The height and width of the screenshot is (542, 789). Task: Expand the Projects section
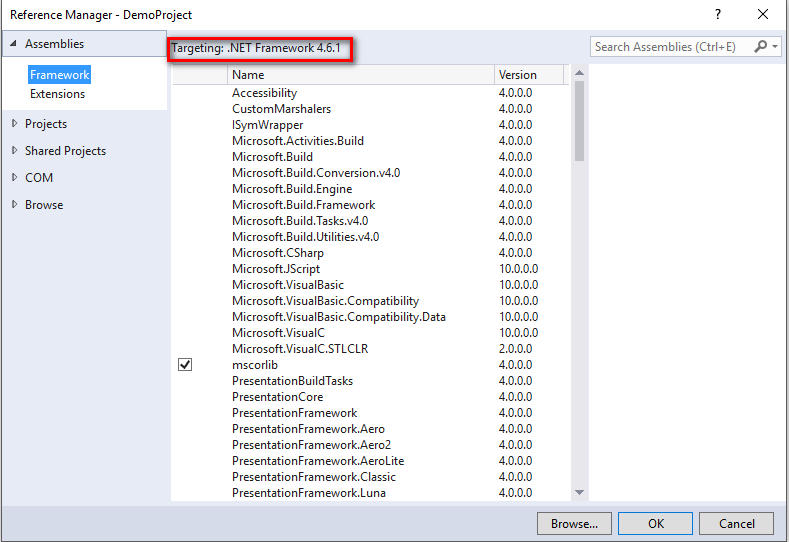tap(14, 123)
